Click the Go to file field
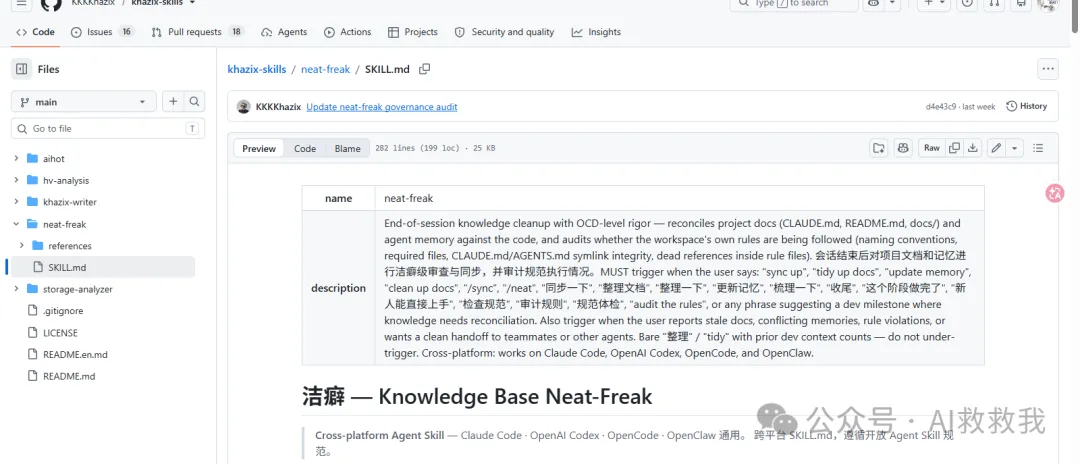1080x464 pixels. 106,129
